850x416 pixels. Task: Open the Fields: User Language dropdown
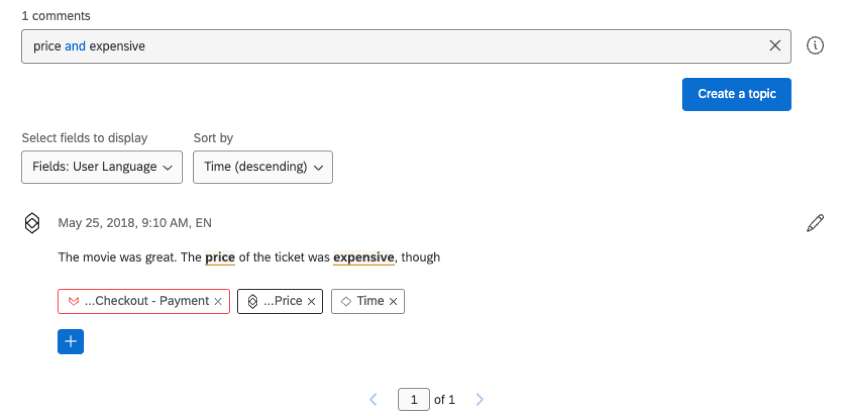click(x=101, y=167)
